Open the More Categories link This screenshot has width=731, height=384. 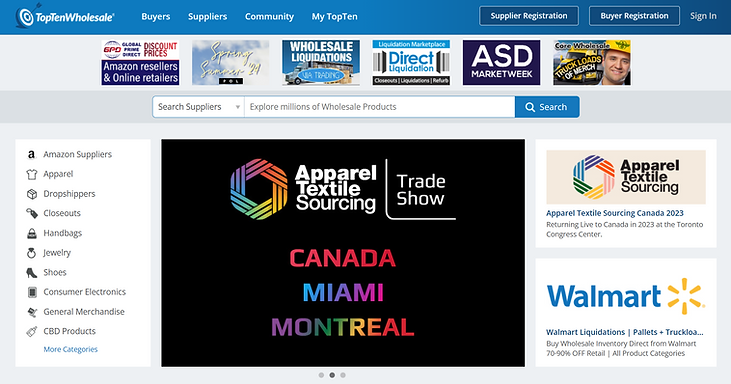coord(70,349)
